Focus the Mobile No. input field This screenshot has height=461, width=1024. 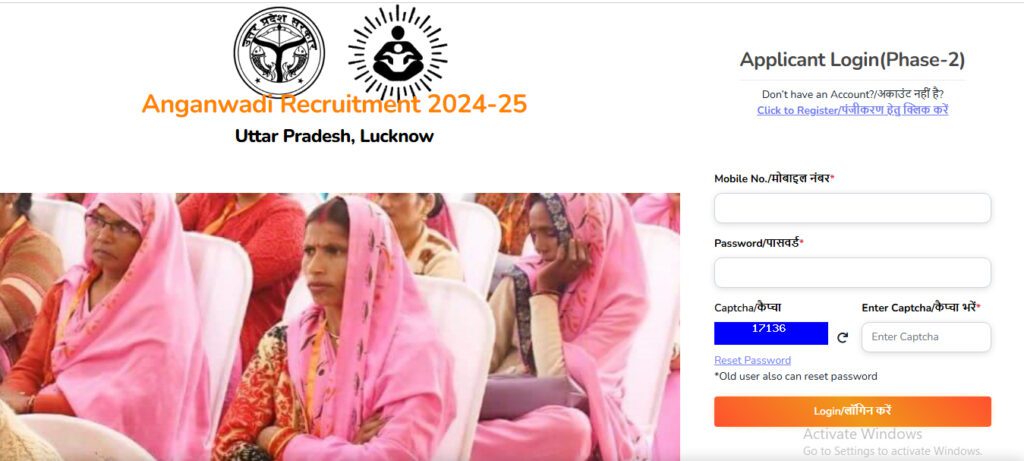point(852,208)
